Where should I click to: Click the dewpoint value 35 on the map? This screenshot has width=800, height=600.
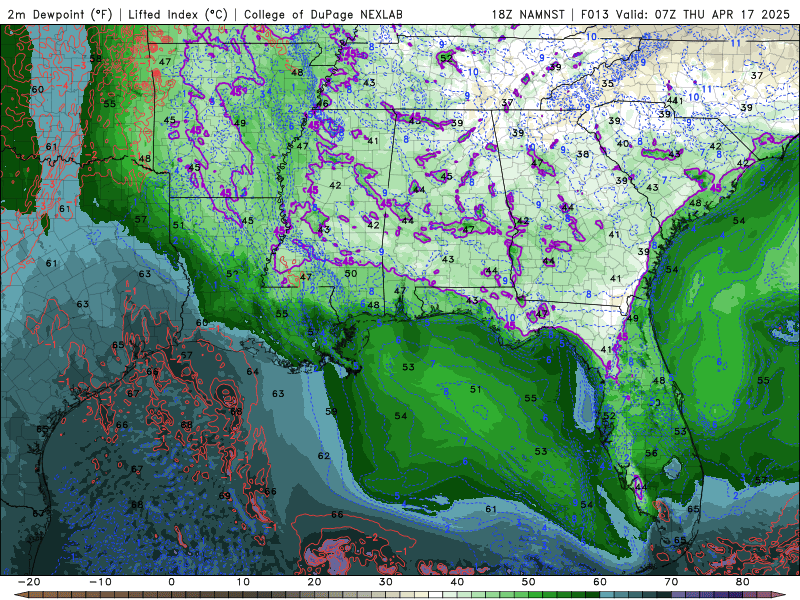coord(607,83)
